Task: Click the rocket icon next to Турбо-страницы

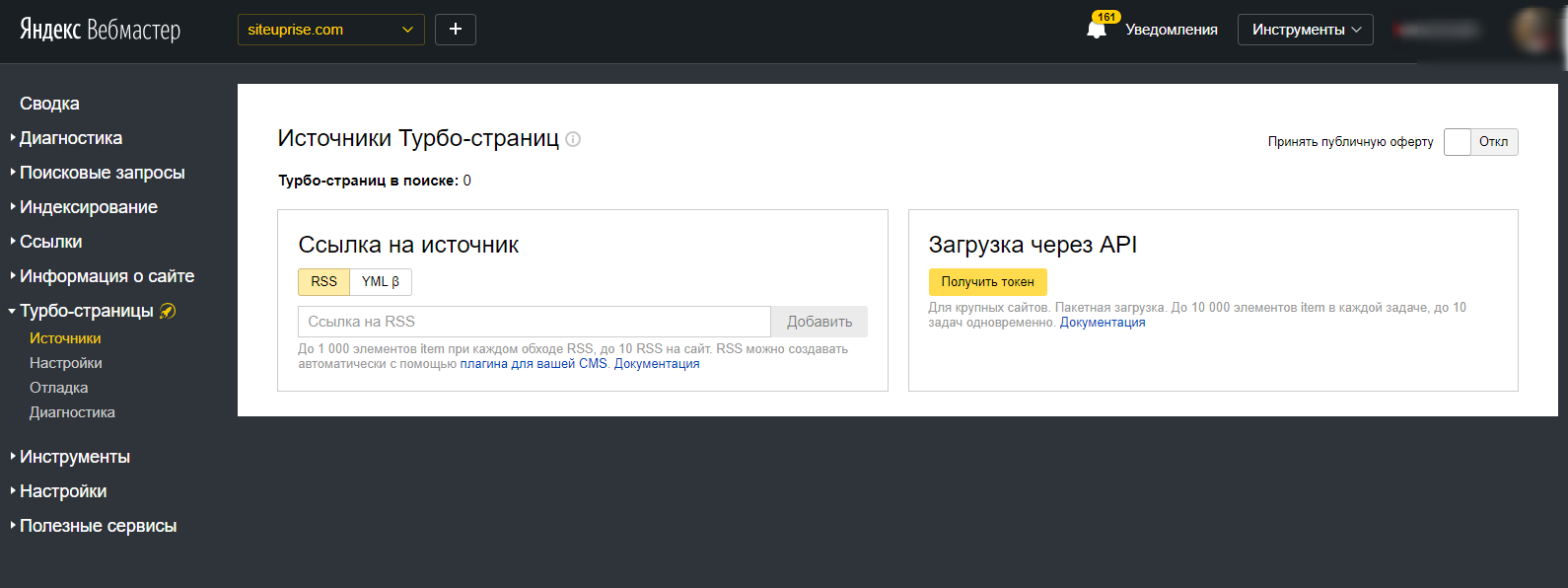Action: [x=168, y=311]
